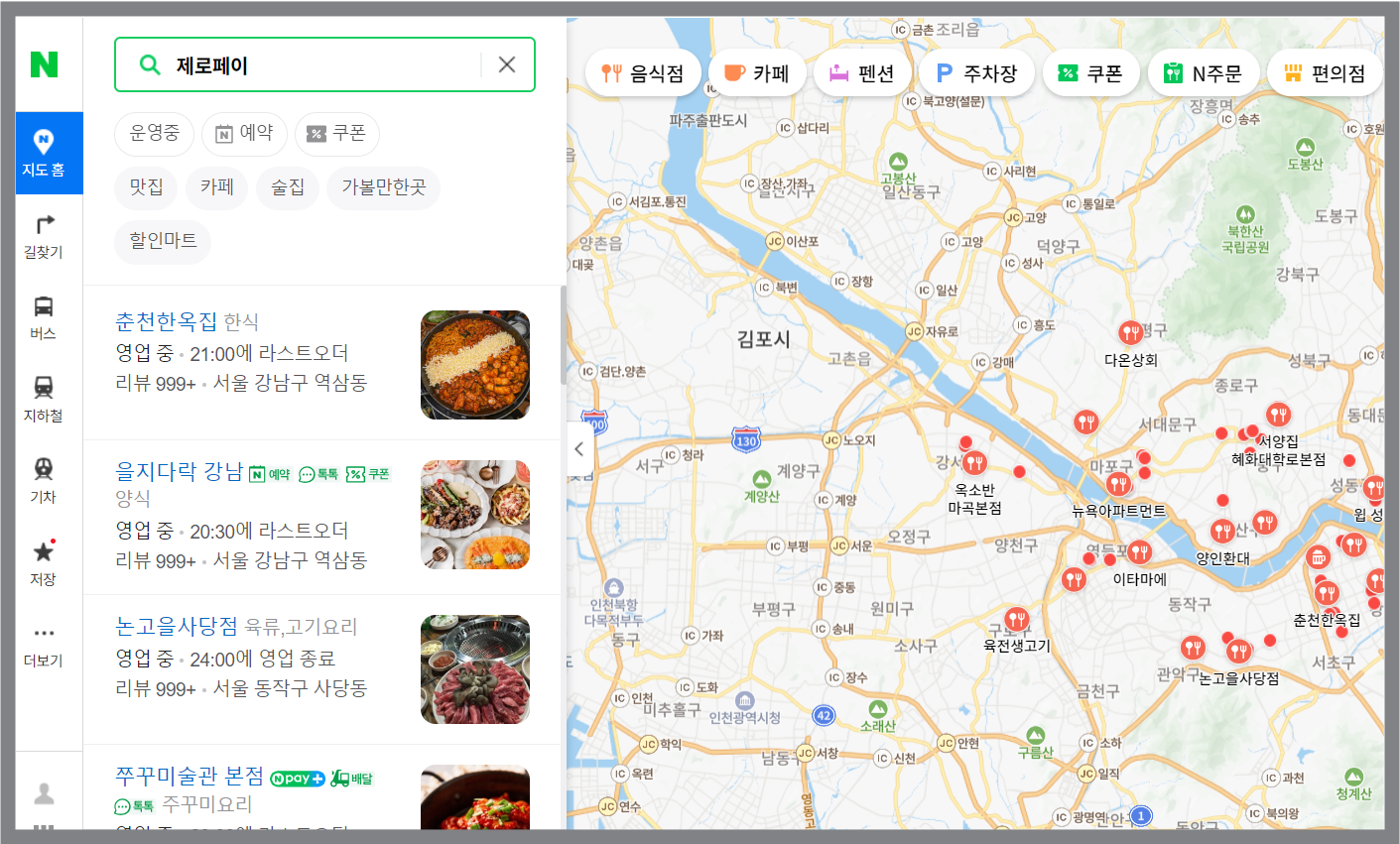Show 음식점 restaurants on map

tap(644, 73)
